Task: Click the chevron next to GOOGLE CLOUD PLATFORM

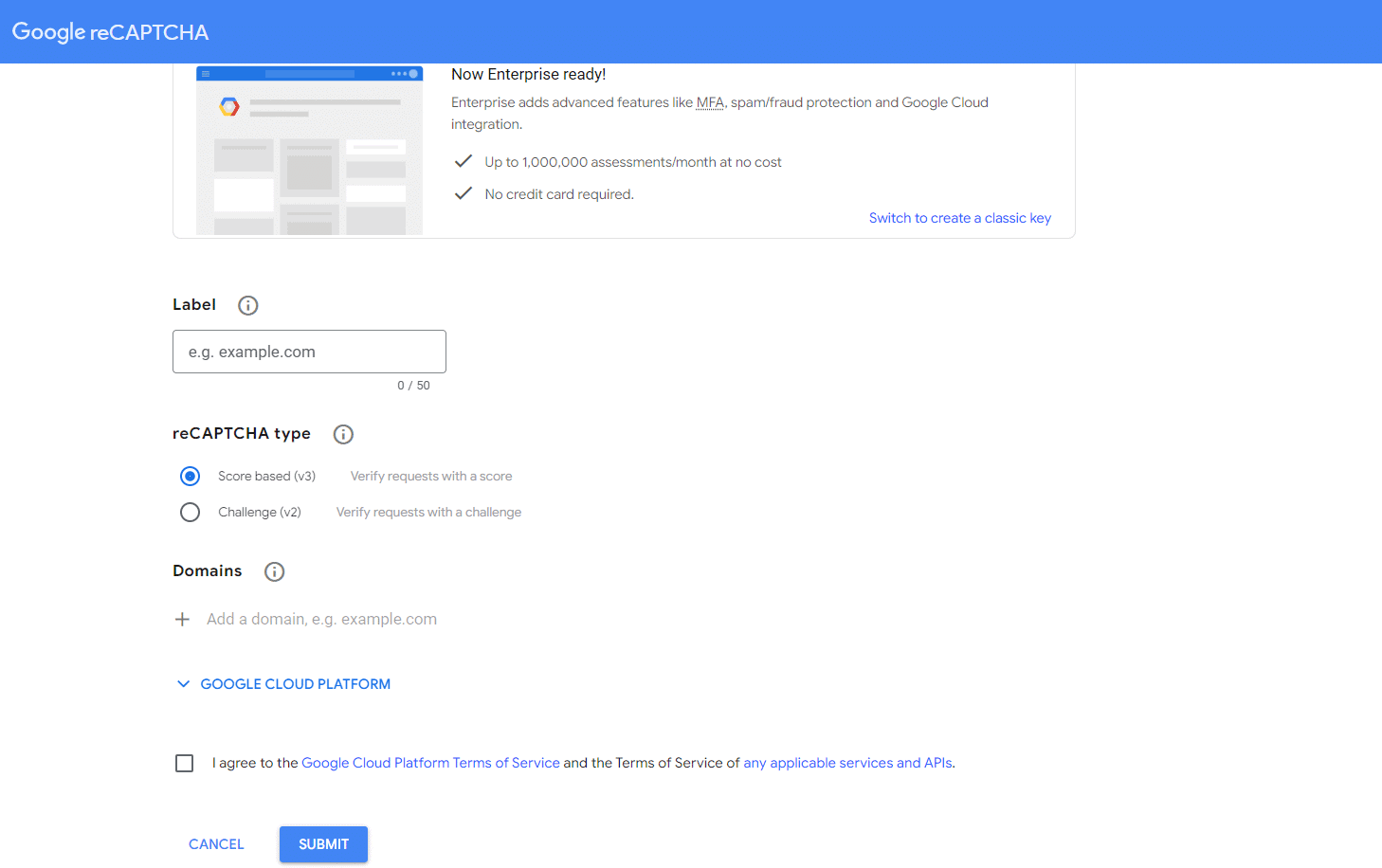Action: click(x=183, y=683)
